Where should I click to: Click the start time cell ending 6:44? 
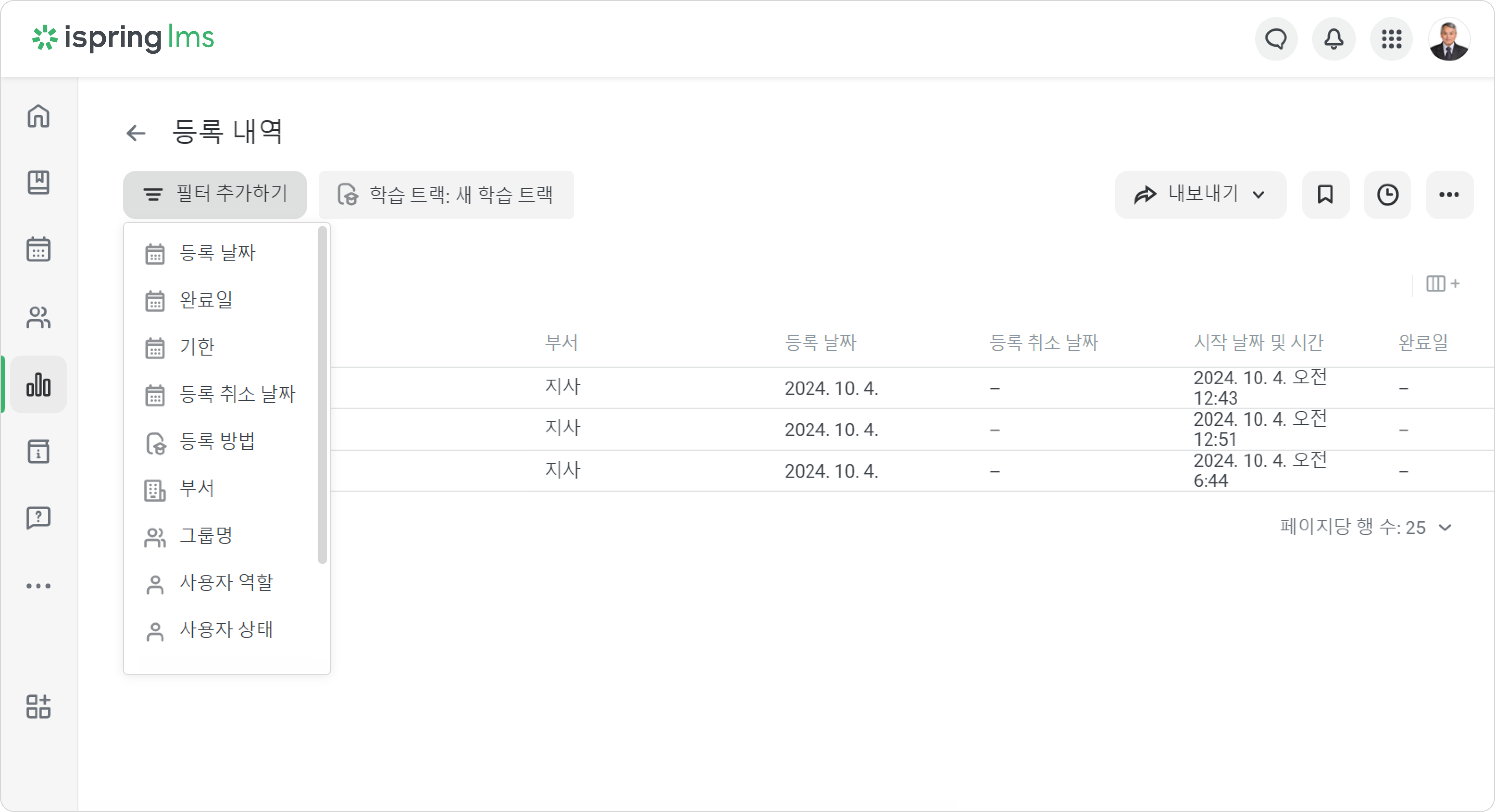point(1260,471)
